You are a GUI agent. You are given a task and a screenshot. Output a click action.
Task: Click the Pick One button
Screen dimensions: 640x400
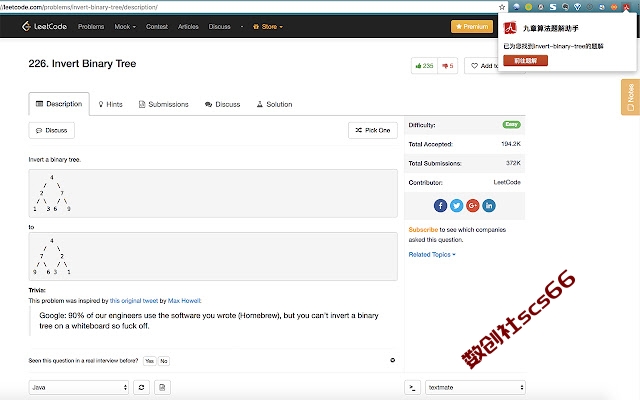(373, 130)
